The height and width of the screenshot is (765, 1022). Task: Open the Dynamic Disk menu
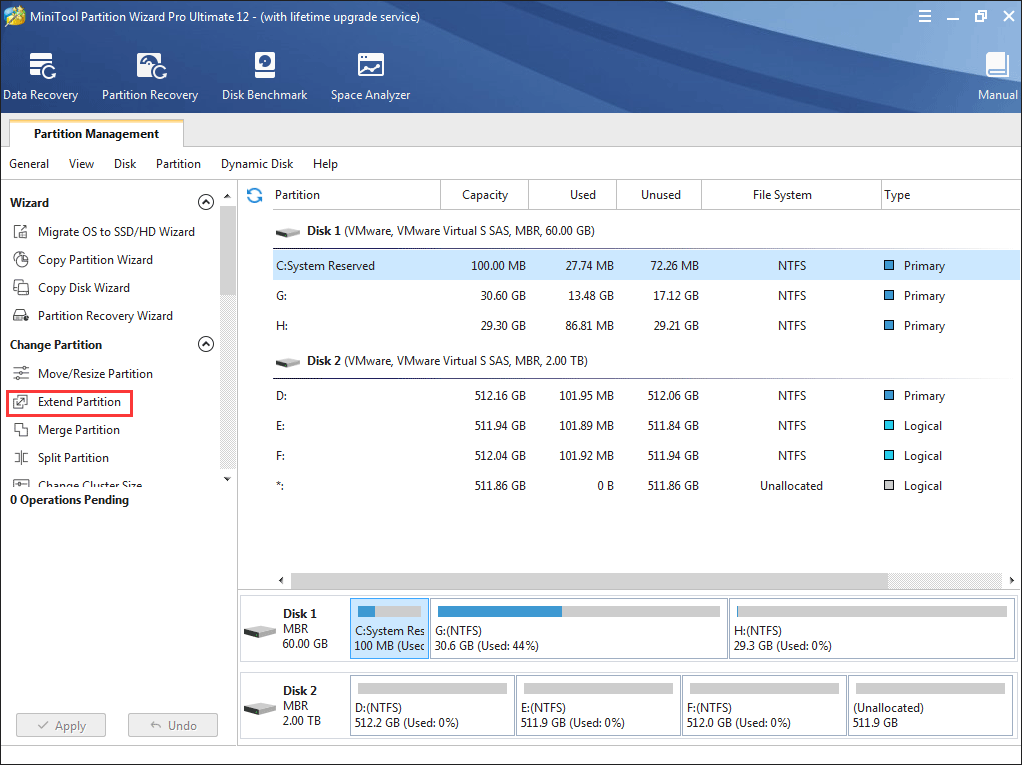257,164
